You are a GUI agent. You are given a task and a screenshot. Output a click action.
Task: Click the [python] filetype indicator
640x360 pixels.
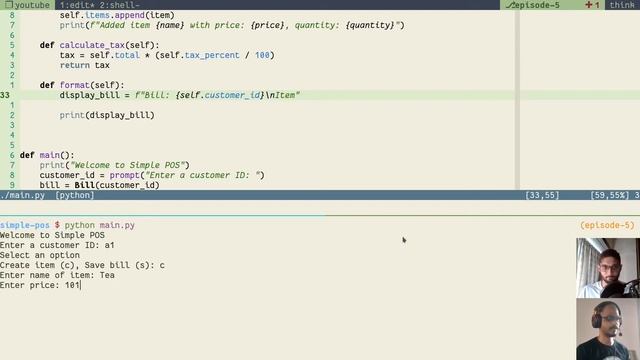pyautogui.click(x=75, y=195)
